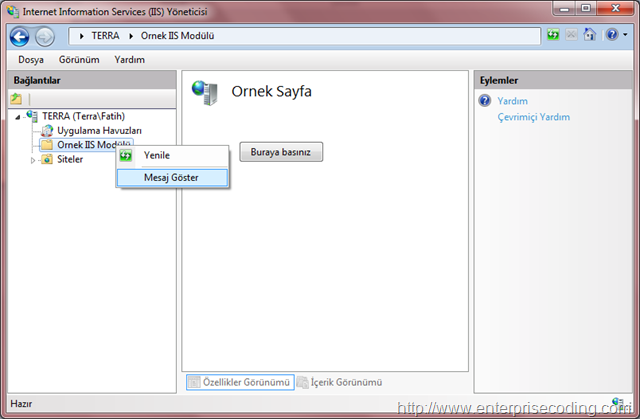The image size is (640, 419).
Task: Open the dropdown arrow next to toolbar help
Action: [x=625, y=35]
